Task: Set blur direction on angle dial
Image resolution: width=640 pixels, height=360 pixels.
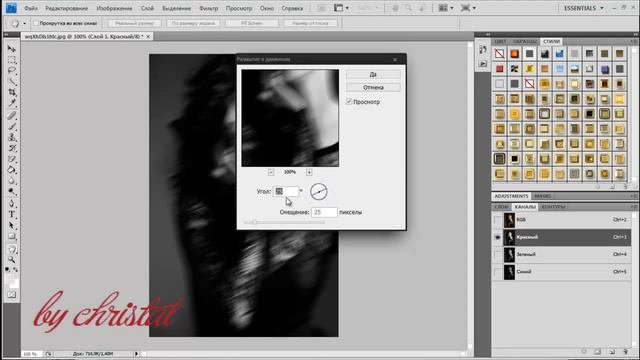Action: (318, 191)
